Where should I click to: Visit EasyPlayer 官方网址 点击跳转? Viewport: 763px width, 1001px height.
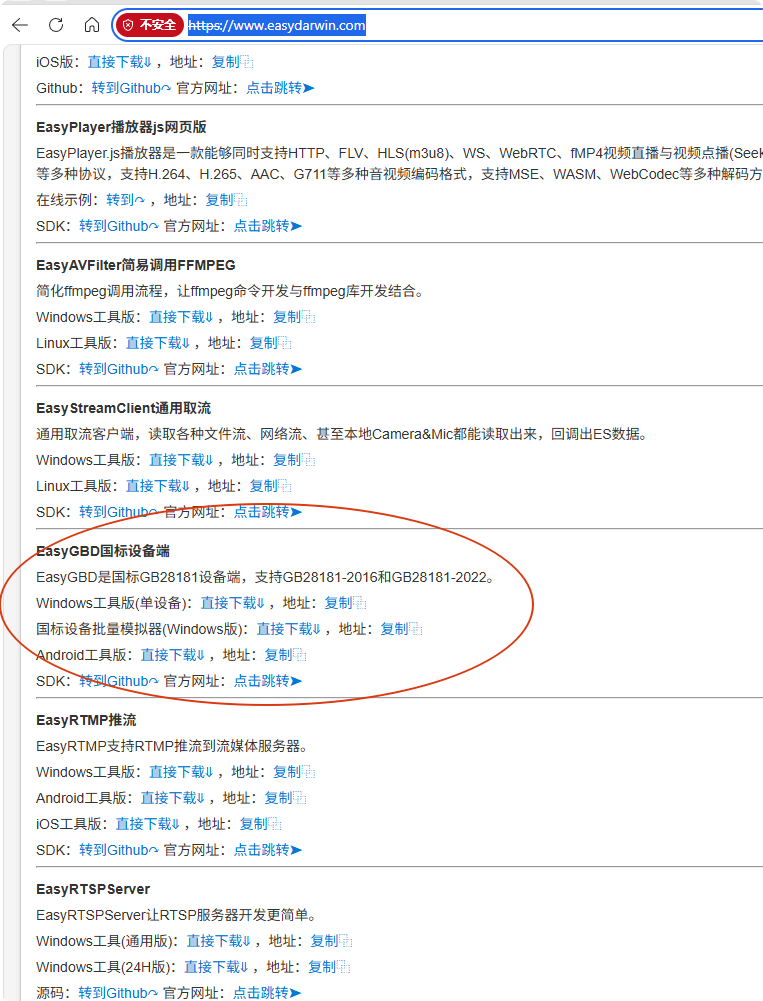[x=268, y=226]
